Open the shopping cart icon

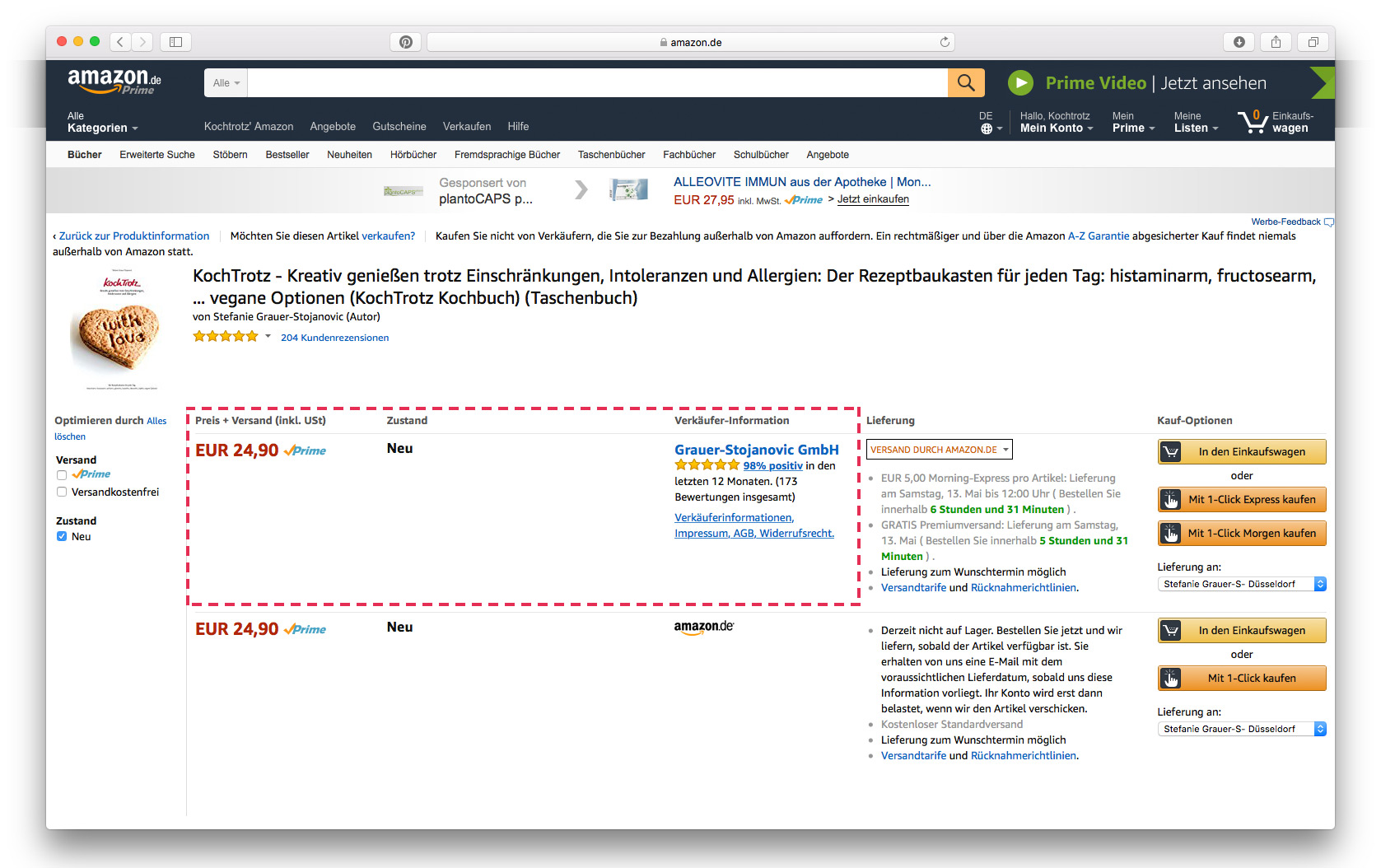coord(1252,122)
